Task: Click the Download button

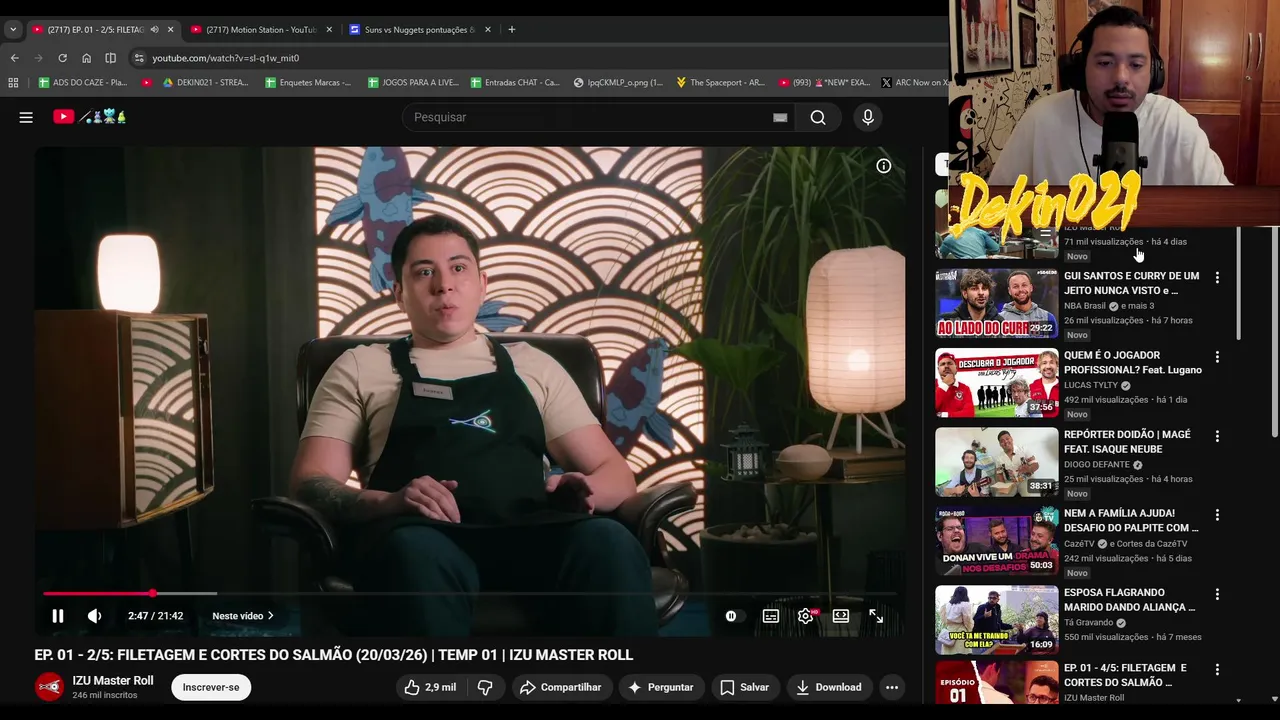Action: [829, 687]
